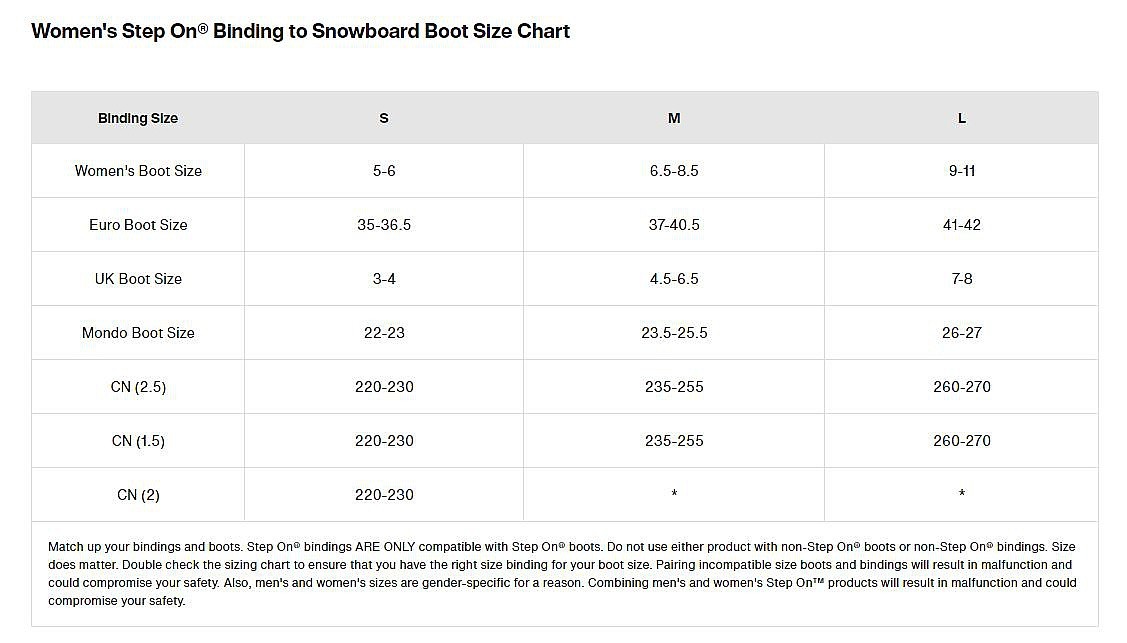Click the M binding size column header
This screenshot has width=1127, height=643.
[x=674, y=118]
